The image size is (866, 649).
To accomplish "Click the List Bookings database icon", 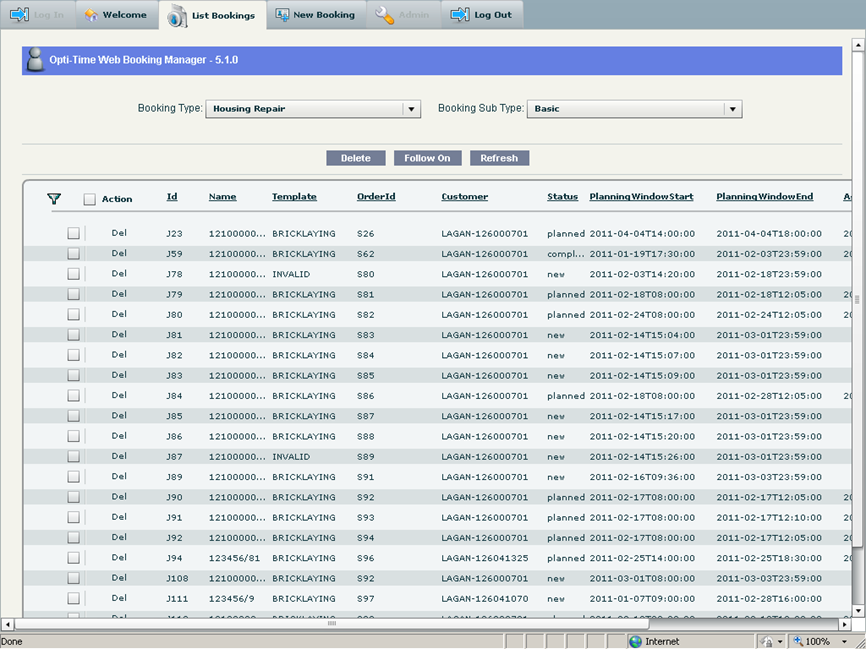I will pyautogui.click(x=177, y=16).
